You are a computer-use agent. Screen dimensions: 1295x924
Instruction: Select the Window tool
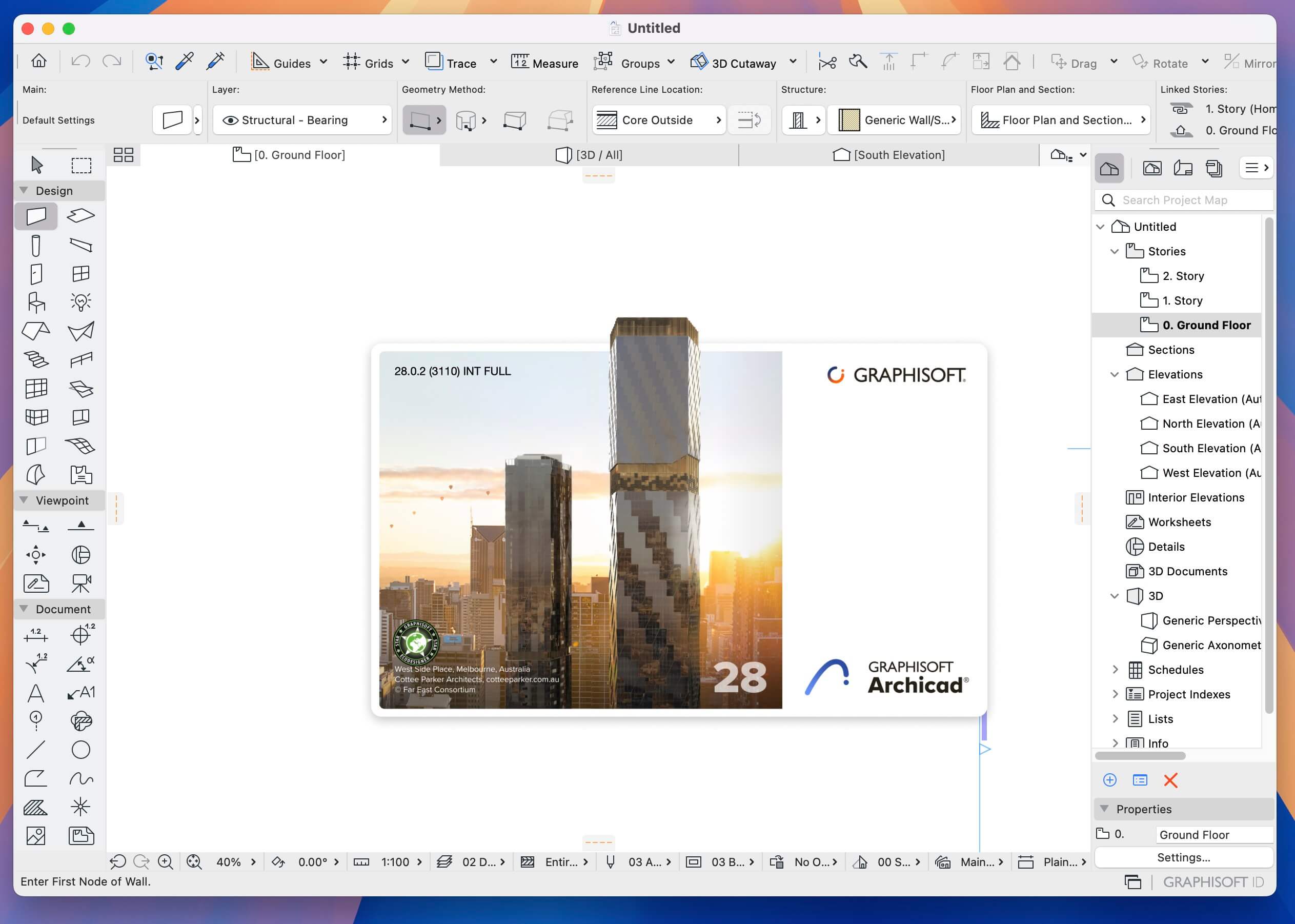click(x=81, y=274)
